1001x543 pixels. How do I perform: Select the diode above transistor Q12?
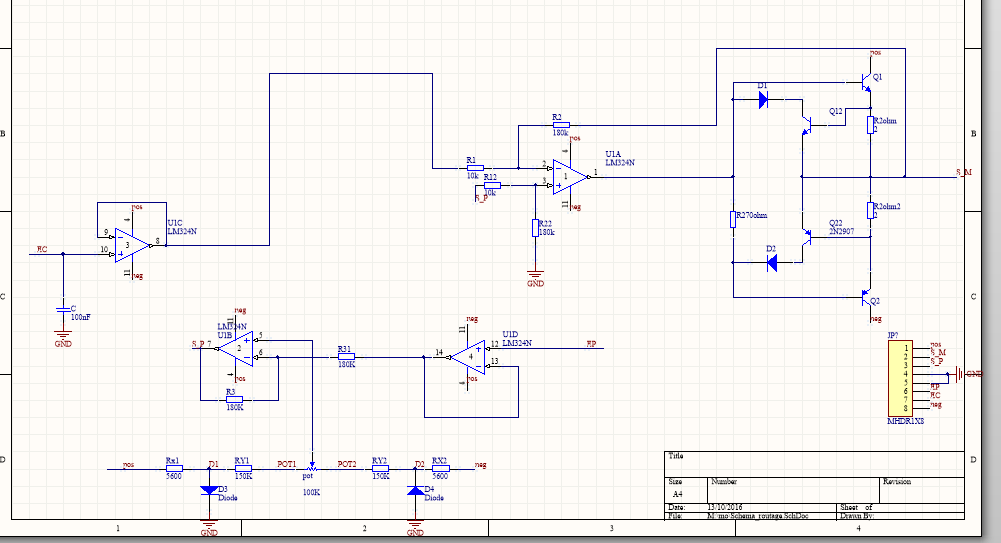763,100
